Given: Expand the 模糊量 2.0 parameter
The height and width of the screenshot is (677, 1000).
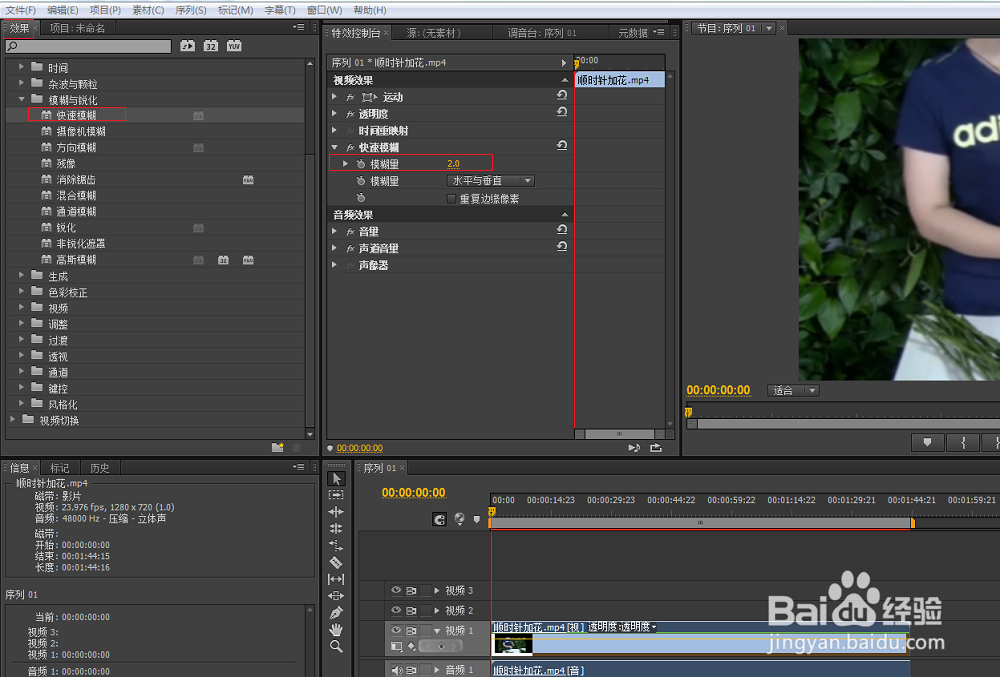Looking at the screenshot, I should point(346,164).
